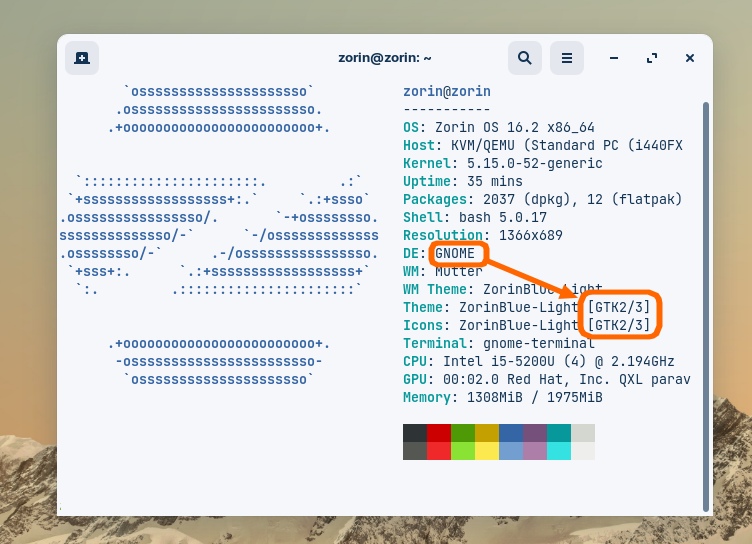Click the [GTK2/3] box on Theme line
752x544 pixels.
tap(620, 307)
